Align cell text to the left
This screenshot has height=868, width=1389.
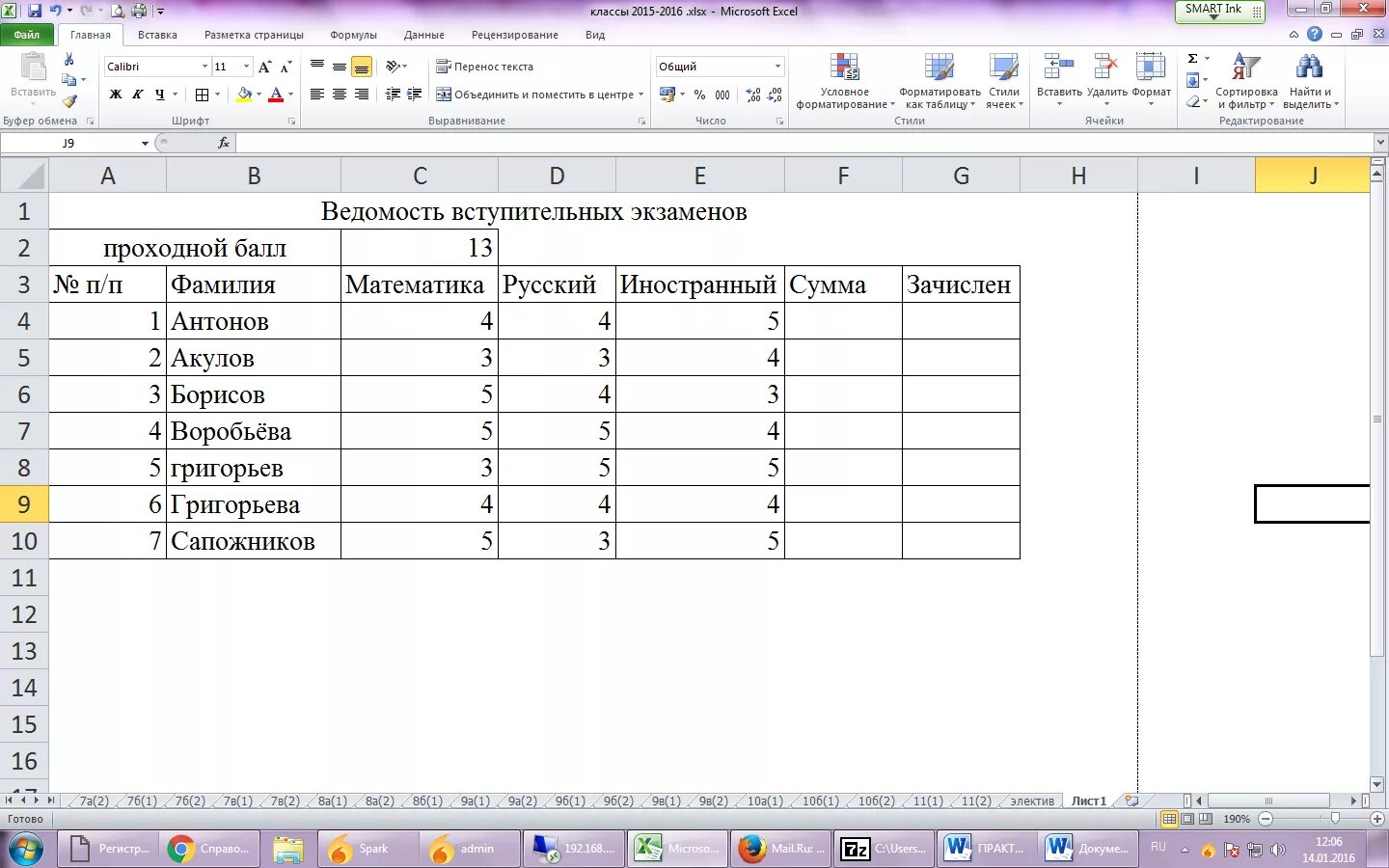[x=317, y=94]
